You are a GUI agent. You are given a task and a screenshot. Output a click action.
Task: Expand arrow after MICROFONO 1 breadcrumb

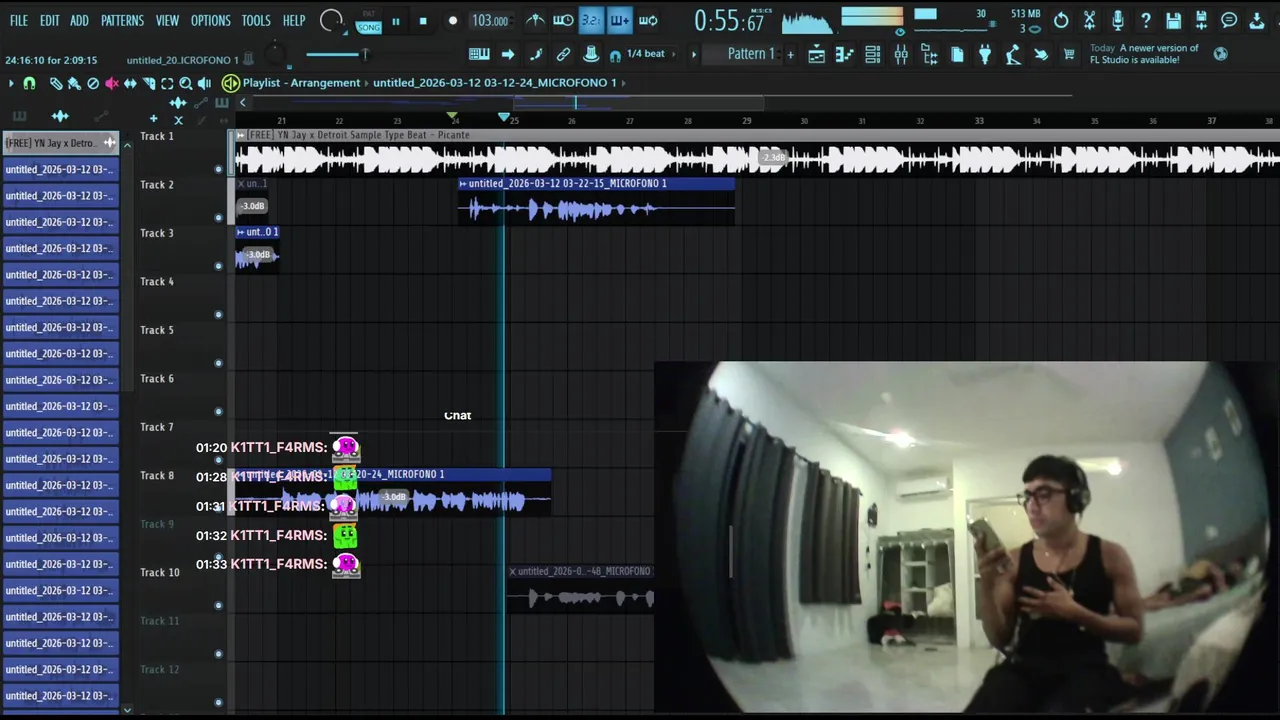624,83
